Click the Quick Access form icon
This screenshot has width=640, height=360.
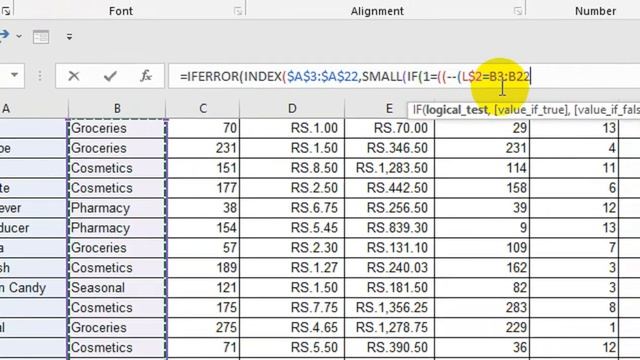41,37
